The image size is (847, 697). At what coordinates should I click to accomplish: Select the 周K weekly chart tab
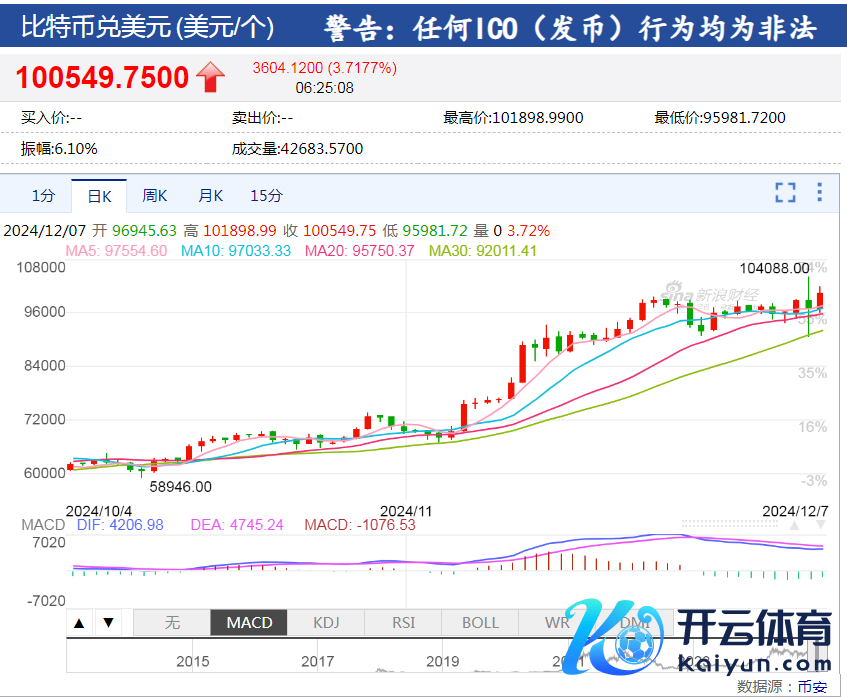point(155,195)
